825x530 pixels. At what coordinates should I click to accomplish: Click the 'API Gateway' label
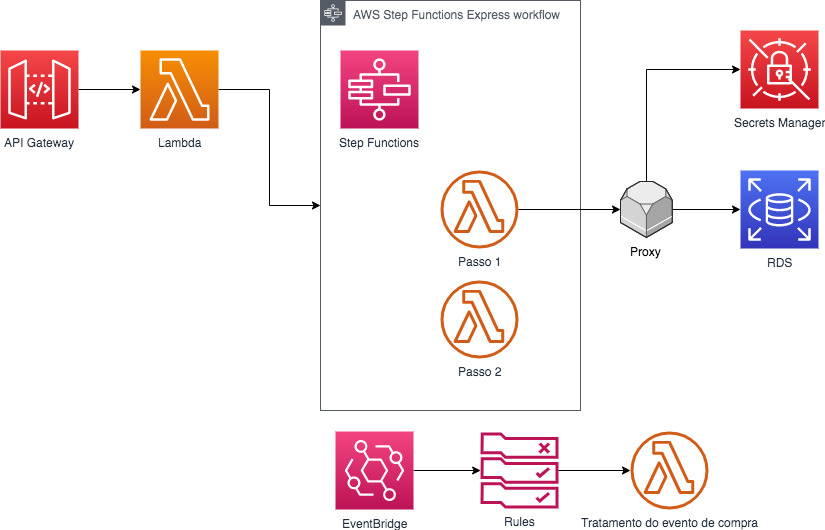39,143
